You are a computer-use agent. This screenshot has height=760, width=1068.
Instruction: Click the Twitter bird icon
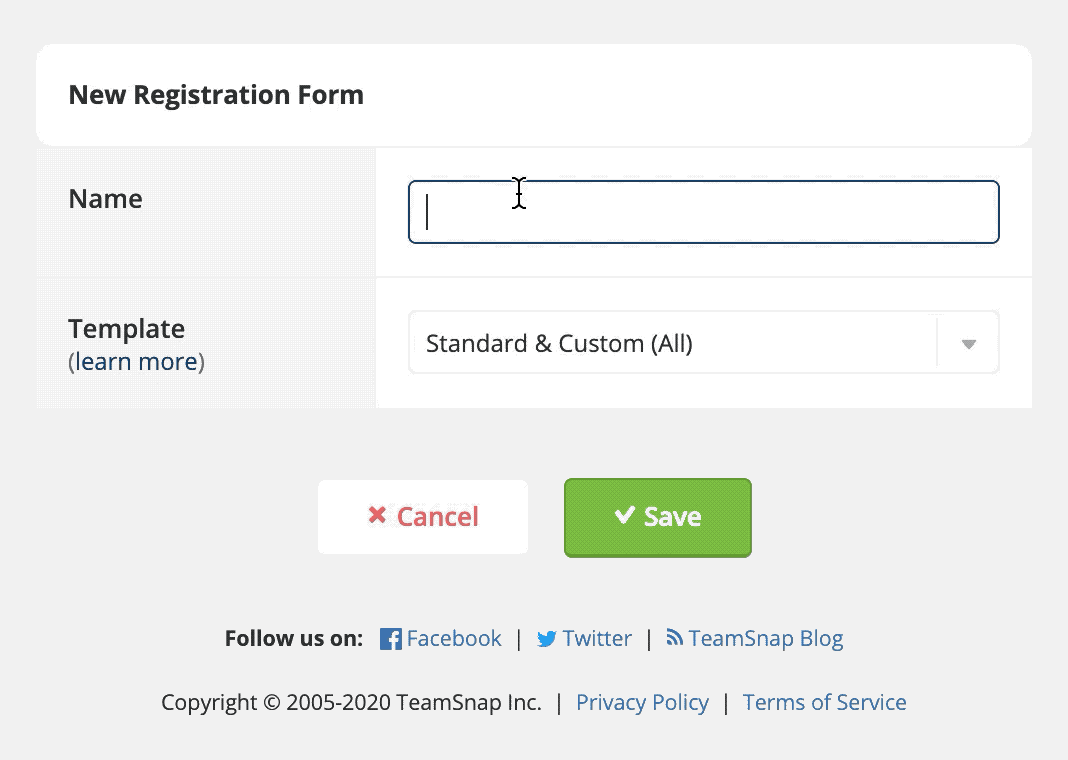[x=547, y=639]
